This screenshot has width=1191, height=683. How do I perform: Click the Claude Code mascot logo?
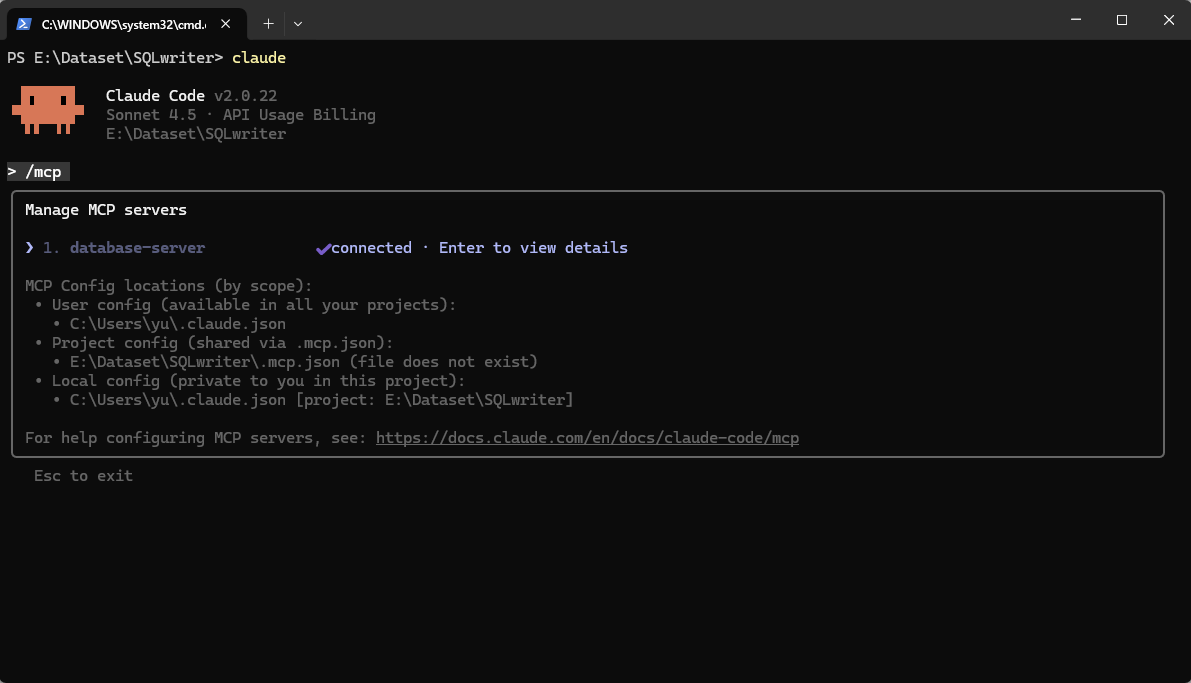click(48, 110)
